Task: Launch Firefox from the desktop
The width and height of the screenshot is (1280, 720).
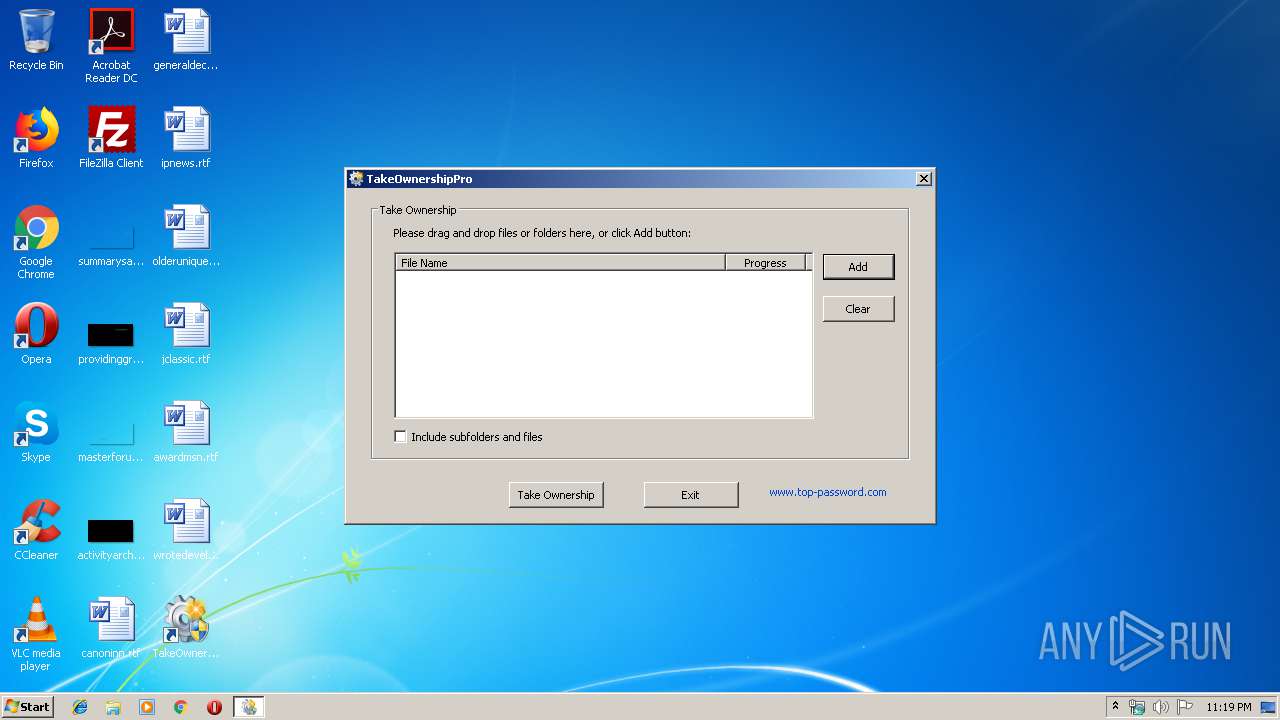Action: [x=36, y=138]
